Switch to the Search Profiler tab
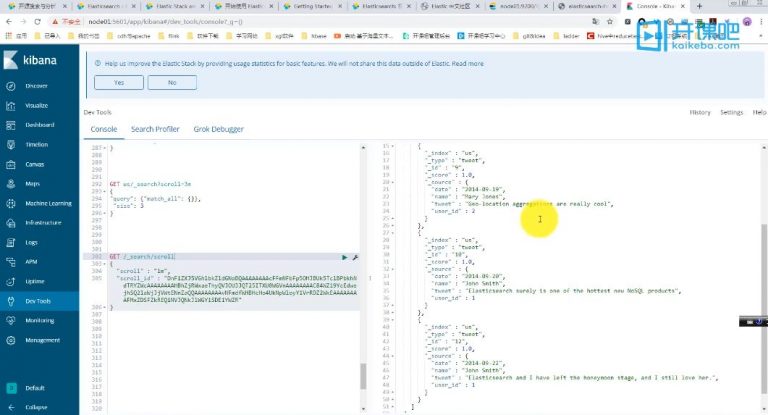 pos(155,129)
